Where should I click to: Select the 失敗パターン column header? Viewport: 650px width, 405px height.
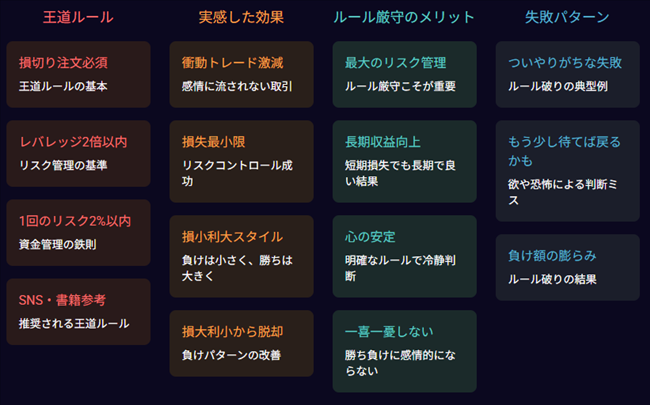[567, 17]
